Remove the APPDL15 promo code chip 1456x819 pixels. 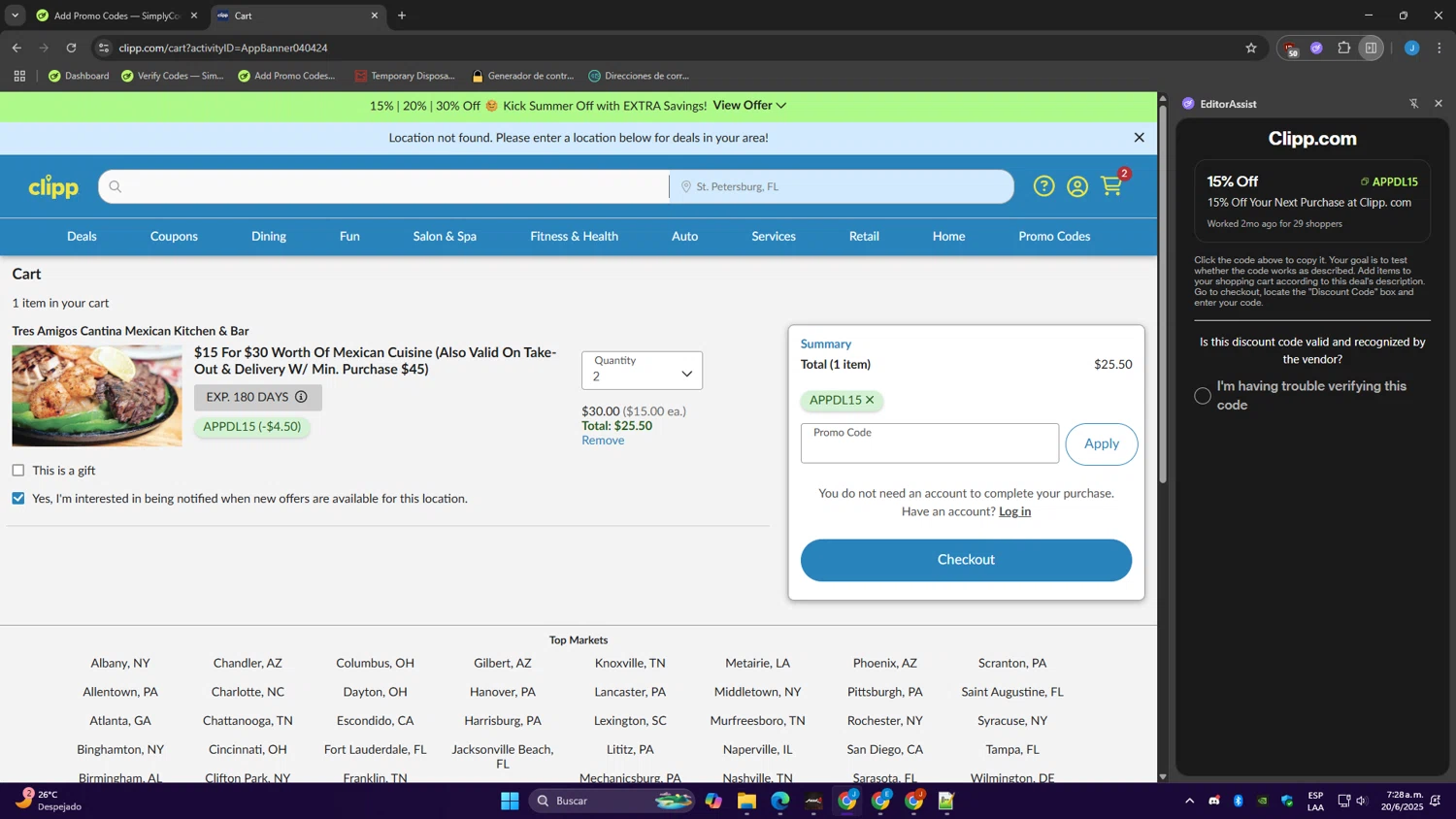(x=870, y=400)
